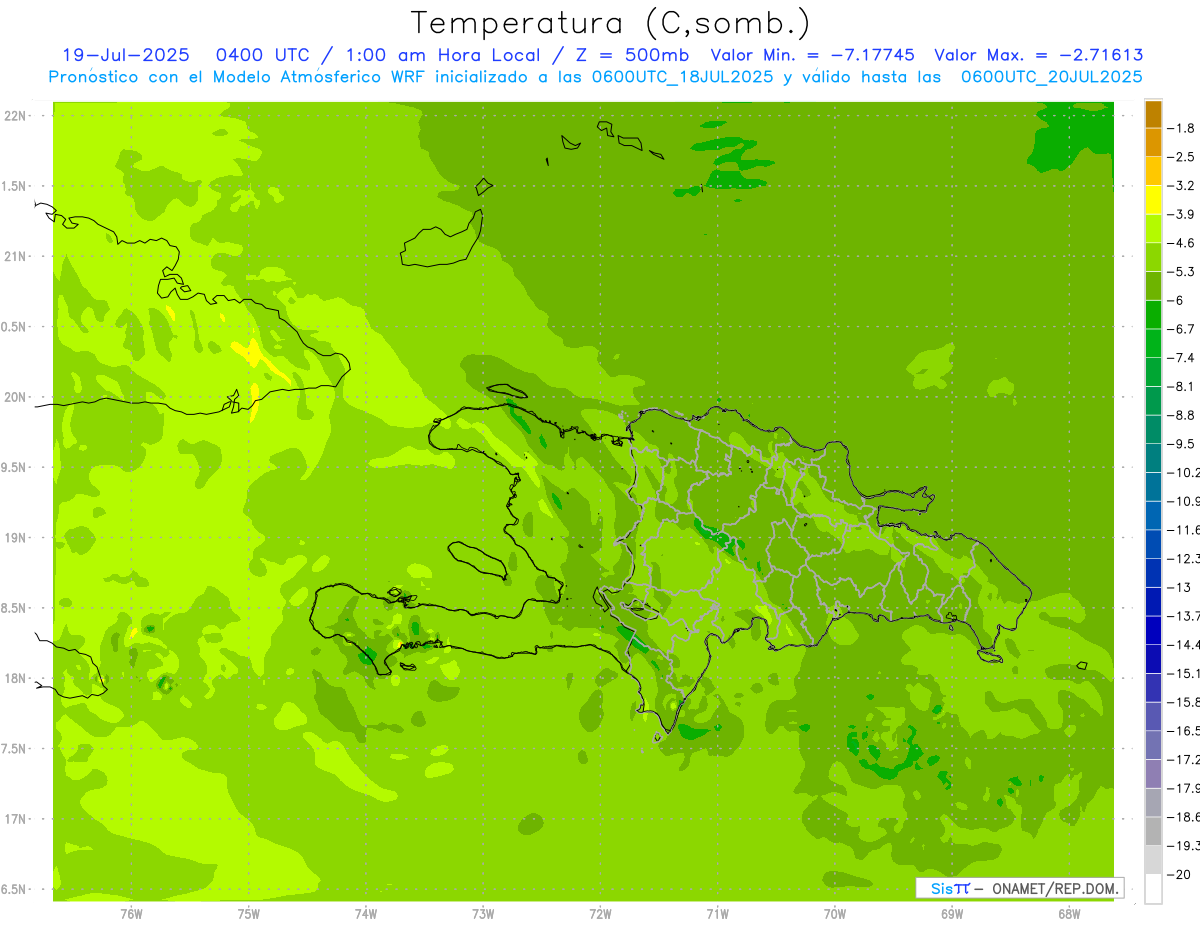Pick the gray swatch between -18.6 and -19.3
The height and width of the screenshot is (927, 1200).
(1153, 831)
